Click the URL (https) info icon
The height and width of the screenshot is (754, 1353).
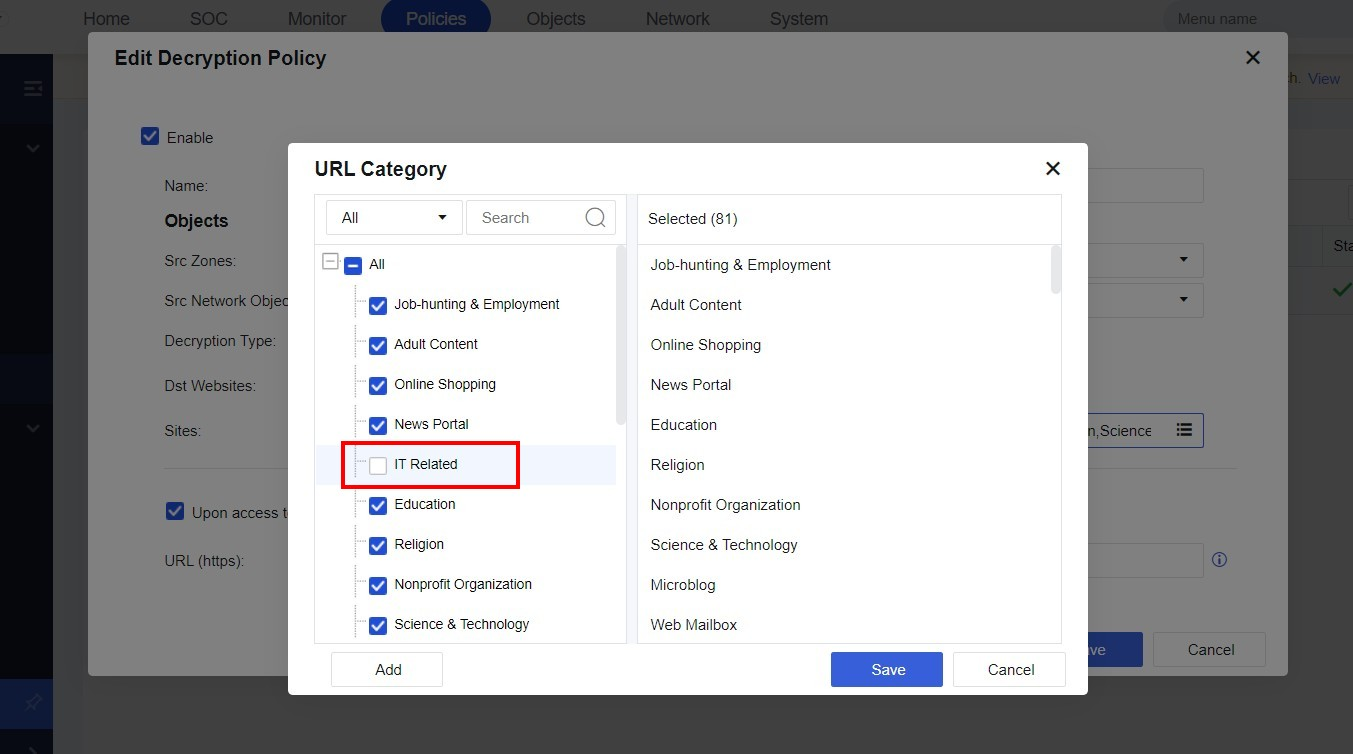pyautogui.click(x=1219, y=560)
